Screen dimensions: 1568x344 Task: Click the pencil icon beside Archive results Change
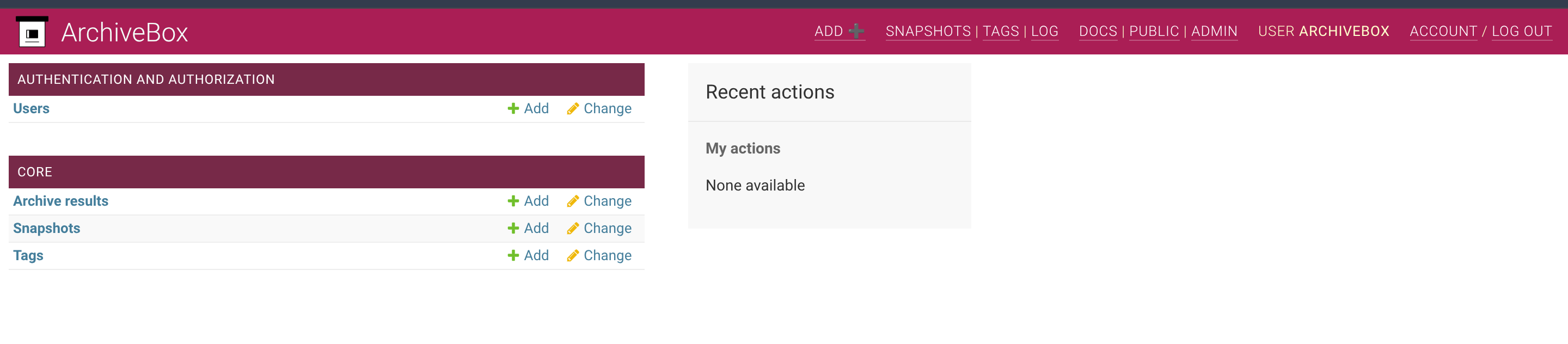(573, 201)
